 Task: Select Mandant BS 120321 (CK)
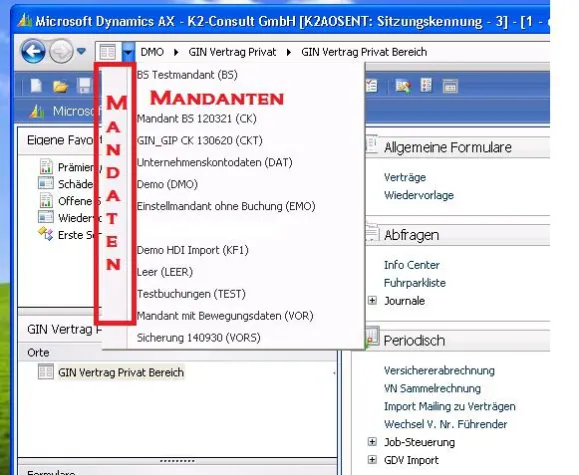coord(196,119)
